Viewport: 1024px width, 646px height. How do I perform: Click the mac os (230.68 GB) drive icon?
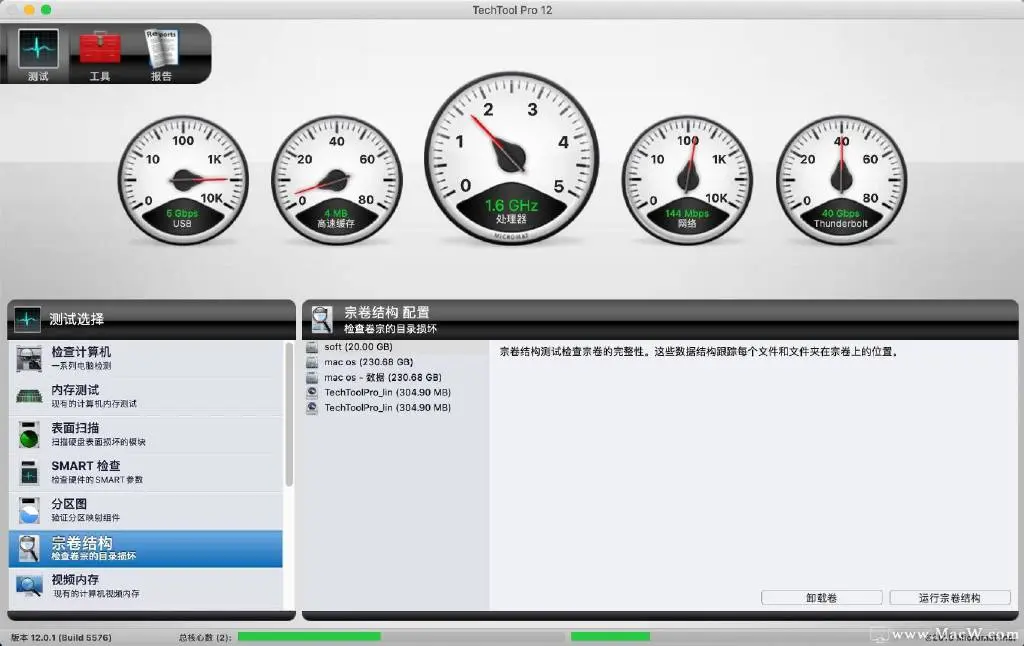(x=312, y=362)
